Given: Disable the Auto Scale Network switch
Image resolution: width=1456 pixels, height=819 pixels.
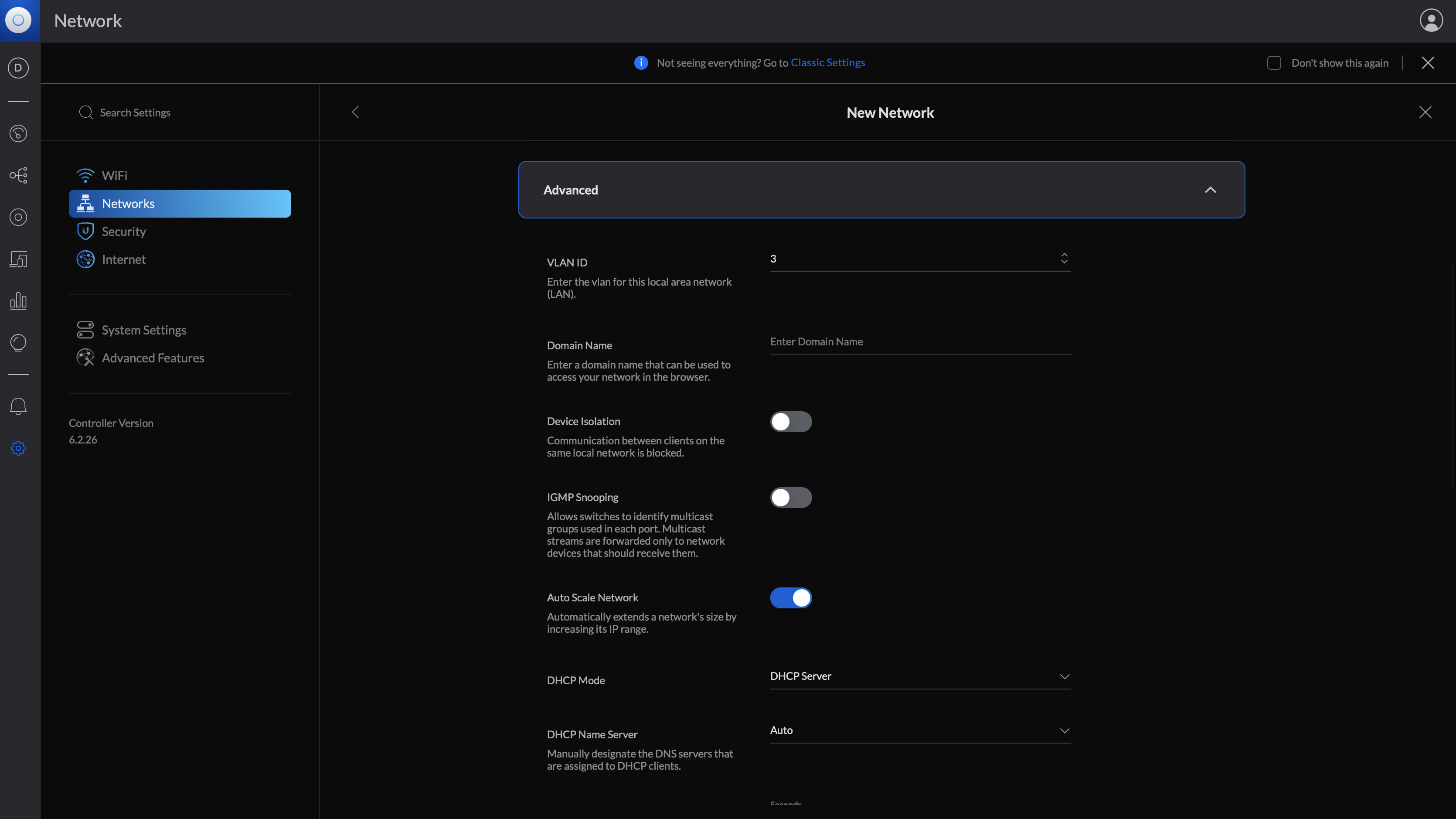Looking at the screenshot, I should coord(791,598).
